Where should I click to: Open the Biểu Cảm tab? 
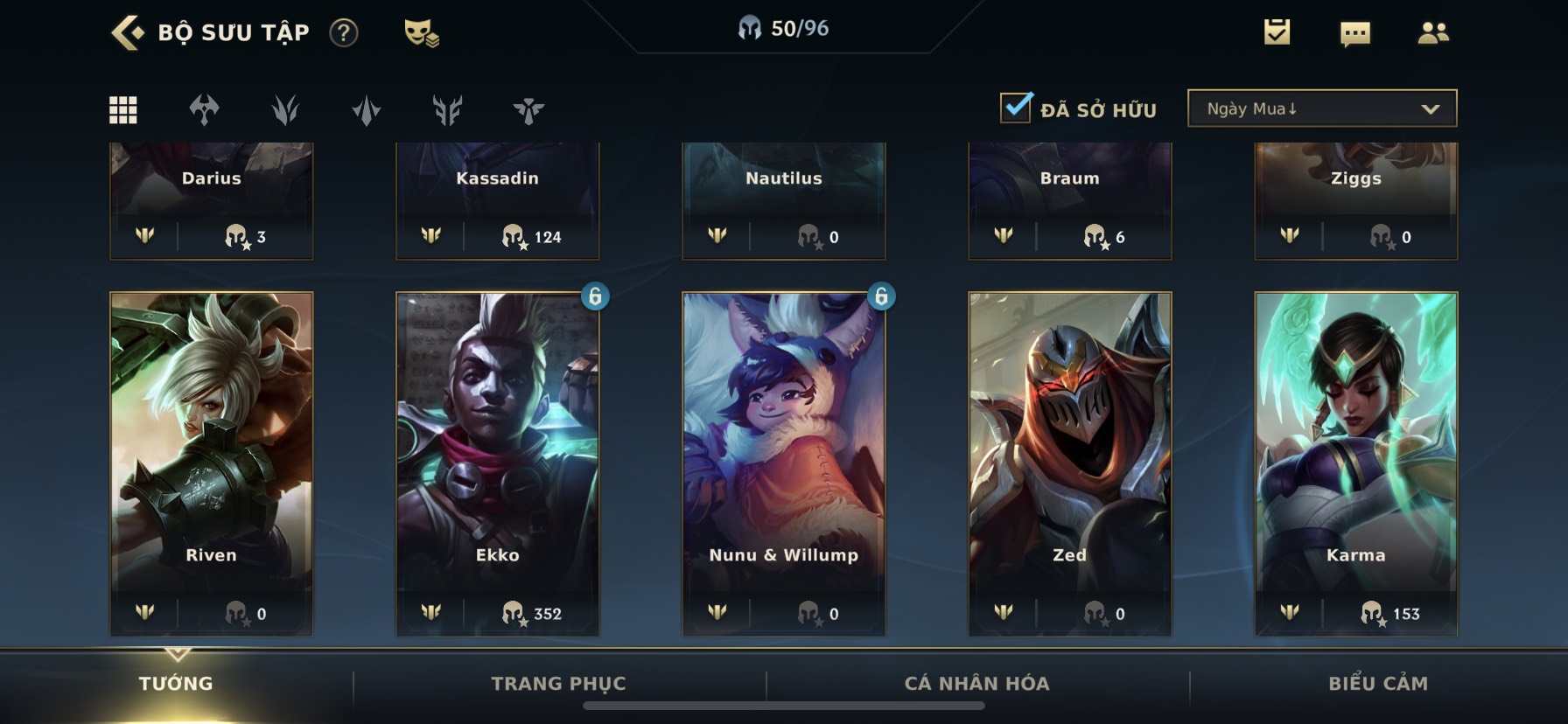point(1378,684)
